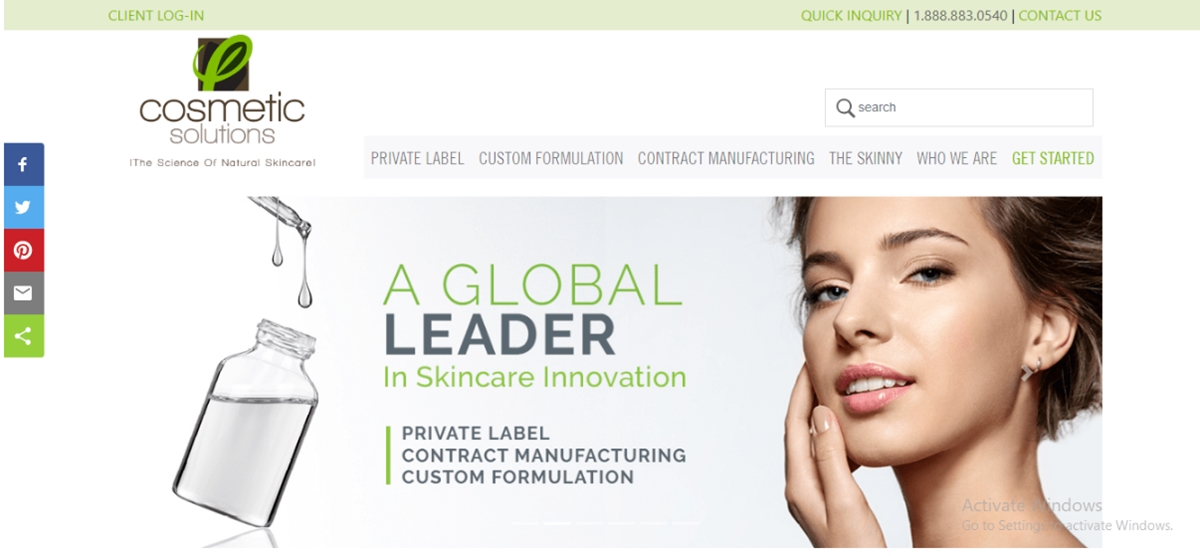Image resolution: width=1200 pixels, height=556 pixels.
Task: Click the Cosmetic Solutions logo
Action: [222, 102]
